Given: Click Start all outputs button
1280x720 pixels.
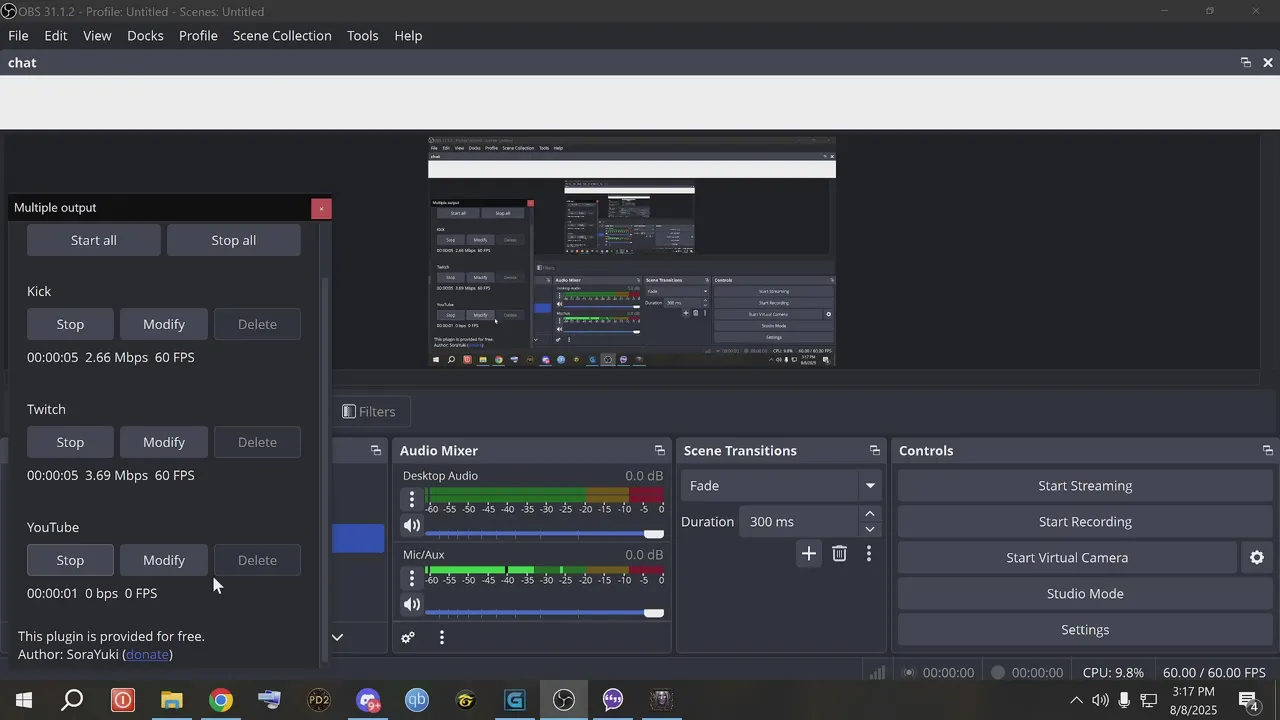Looking at the screenshot, I should [x=94, y=240].
